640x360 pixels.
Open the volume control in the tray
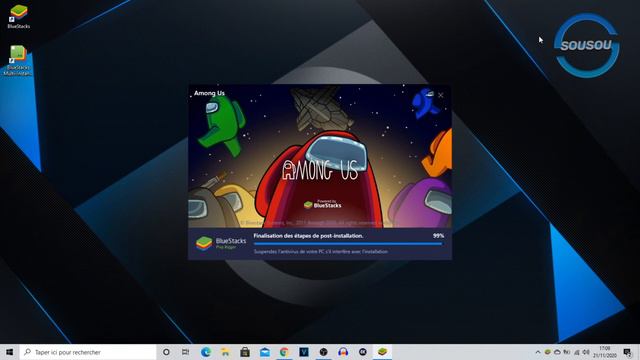tap(586, 352)
